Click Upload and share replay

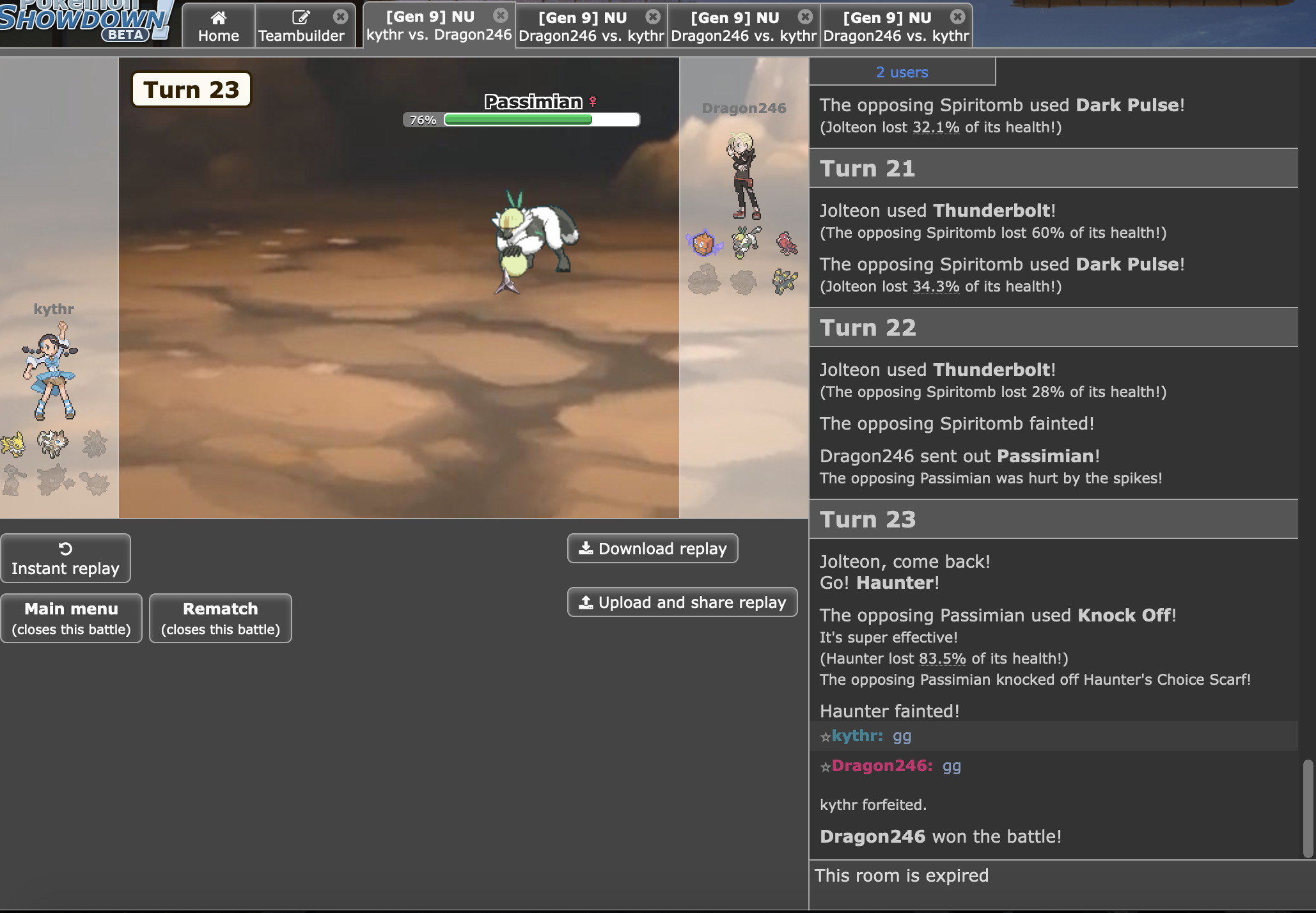[x=682, y=602]
